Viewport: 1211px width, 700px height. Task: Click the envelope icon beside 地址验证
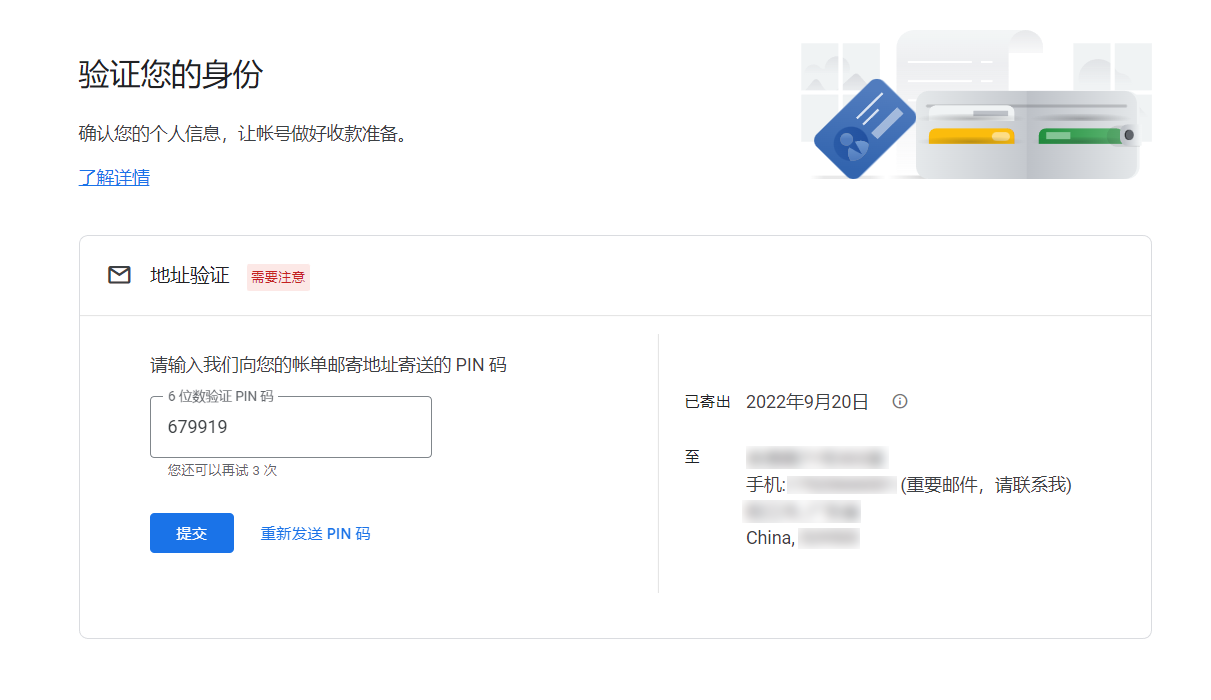tap(119, 275)
